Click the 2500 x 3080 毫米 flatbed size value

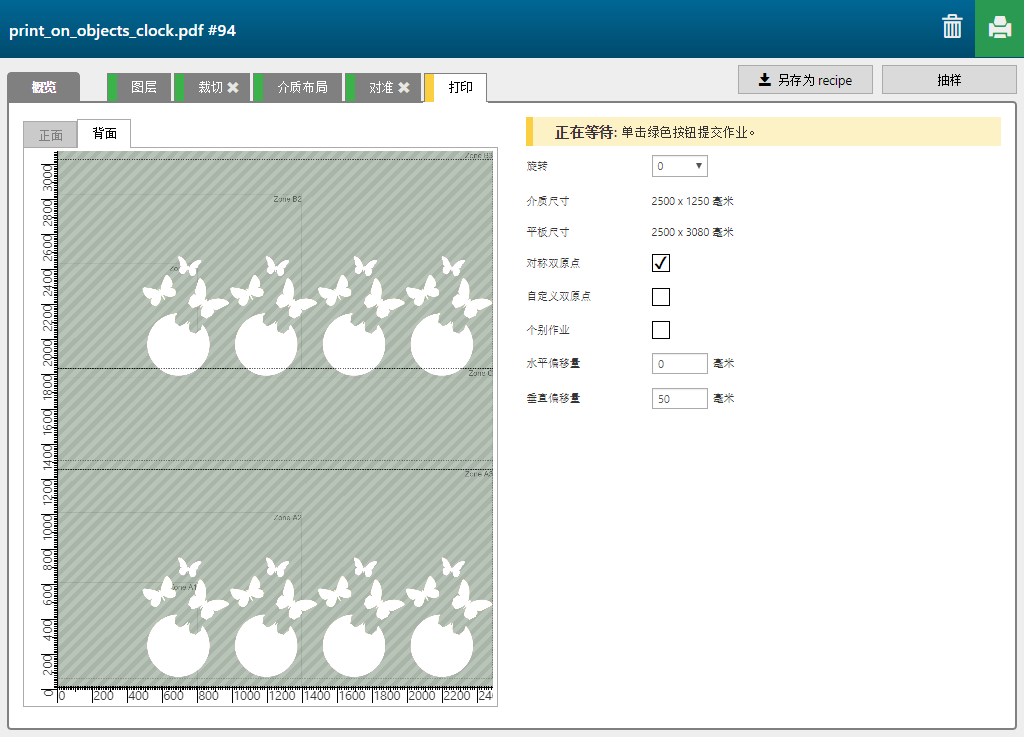tap(692, 232)
